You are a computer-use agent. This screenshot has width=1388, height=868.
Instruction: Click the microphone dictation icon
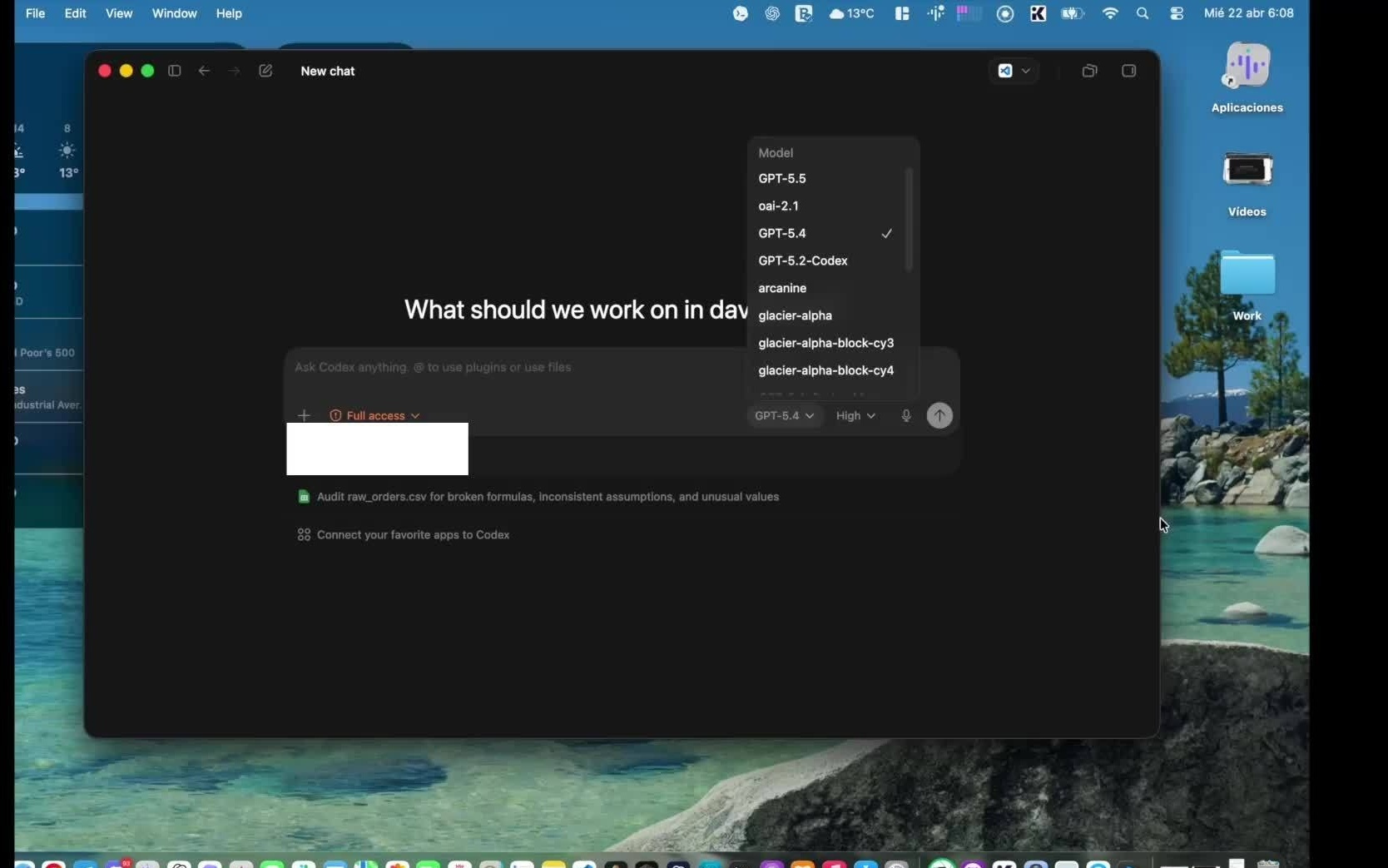click(x=906, y=416)
